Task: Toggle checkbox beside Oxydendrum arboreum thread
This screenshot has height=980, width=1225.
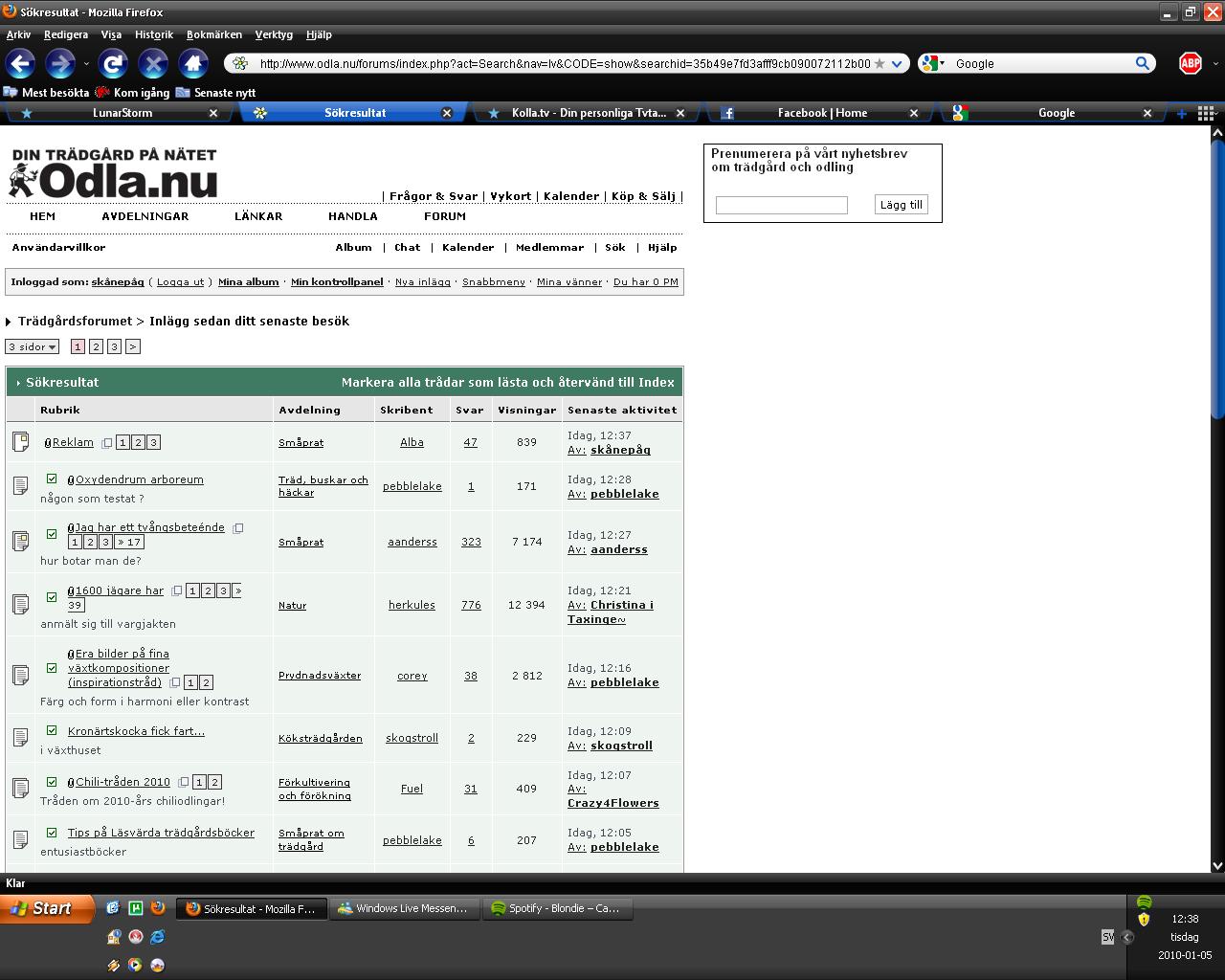Action: point(52,479)
